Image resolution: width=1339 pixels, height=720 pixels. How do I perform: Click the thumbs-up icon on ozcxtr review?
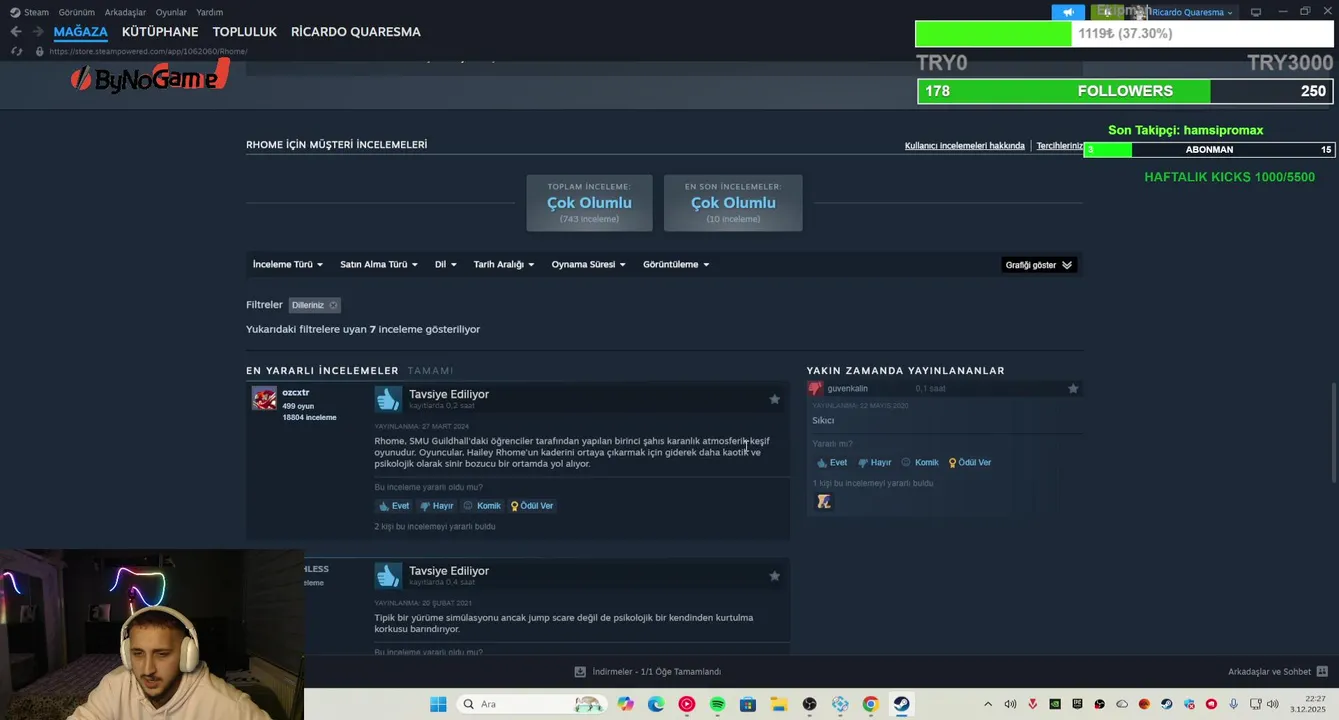tap(388, 399)
